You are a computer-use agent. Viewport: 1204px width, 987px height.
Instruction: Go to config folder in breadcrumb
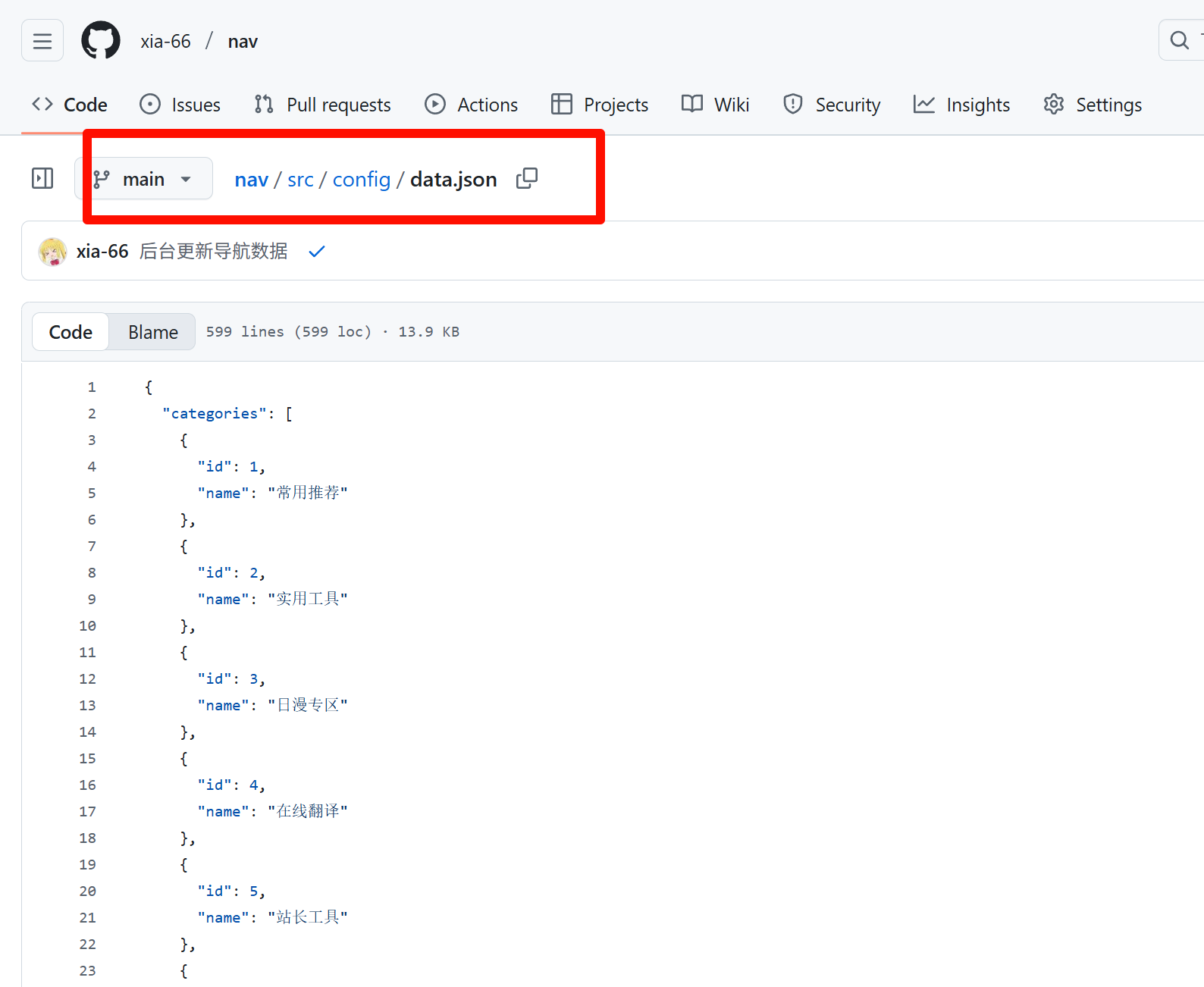362,180
